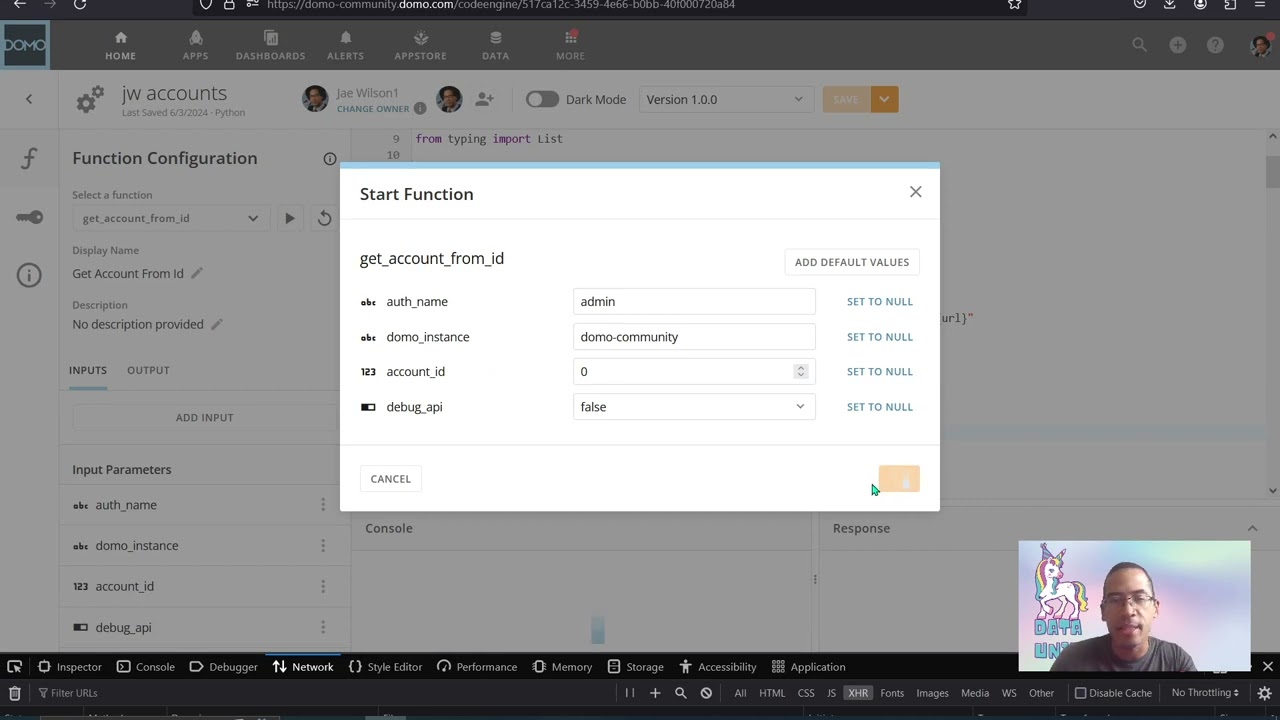Enable the Disable Cache checkbox

point(1080,692)
